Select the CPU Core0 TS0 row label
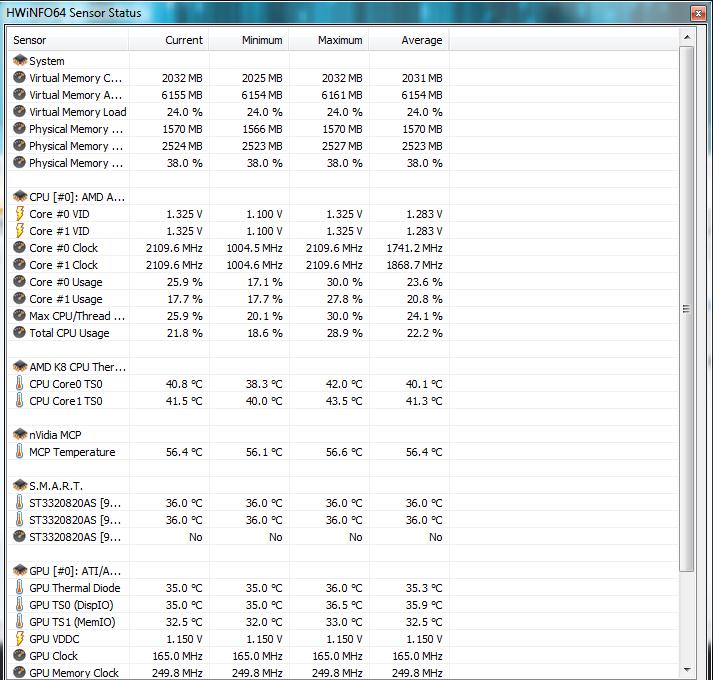 (66, 384)
